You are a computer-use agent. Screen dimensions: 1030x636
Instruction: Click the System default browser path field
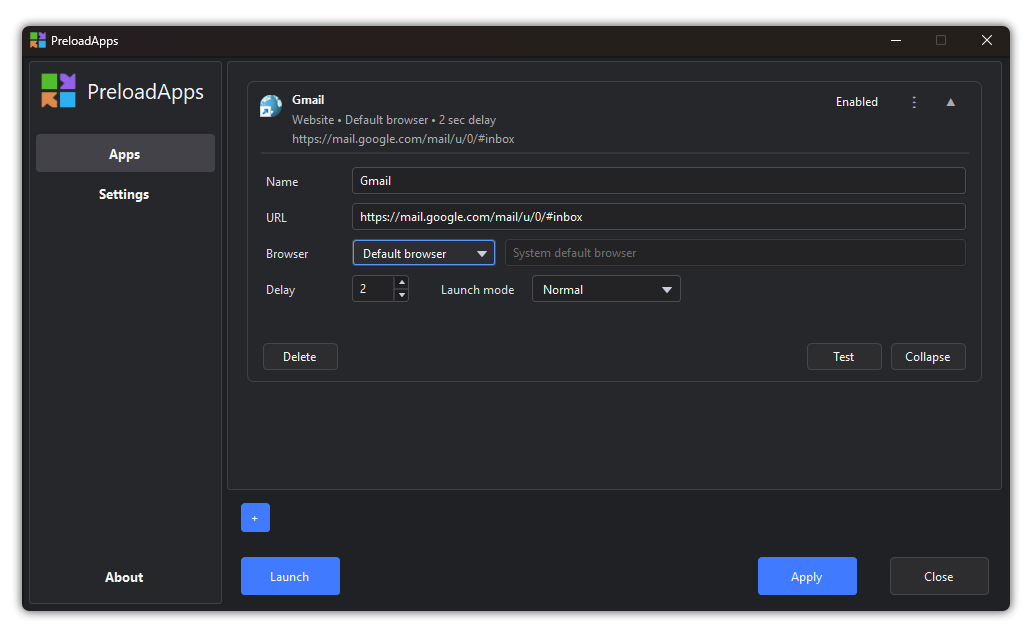click(x=735, y=253)
